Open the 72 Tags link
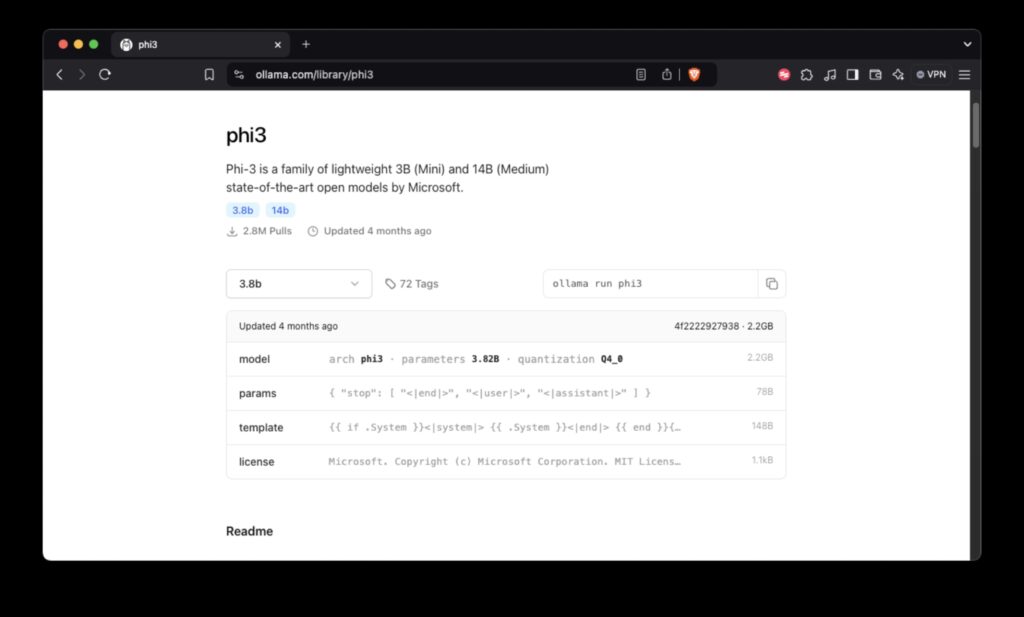1024x617 pixels. tap(412, 284)
